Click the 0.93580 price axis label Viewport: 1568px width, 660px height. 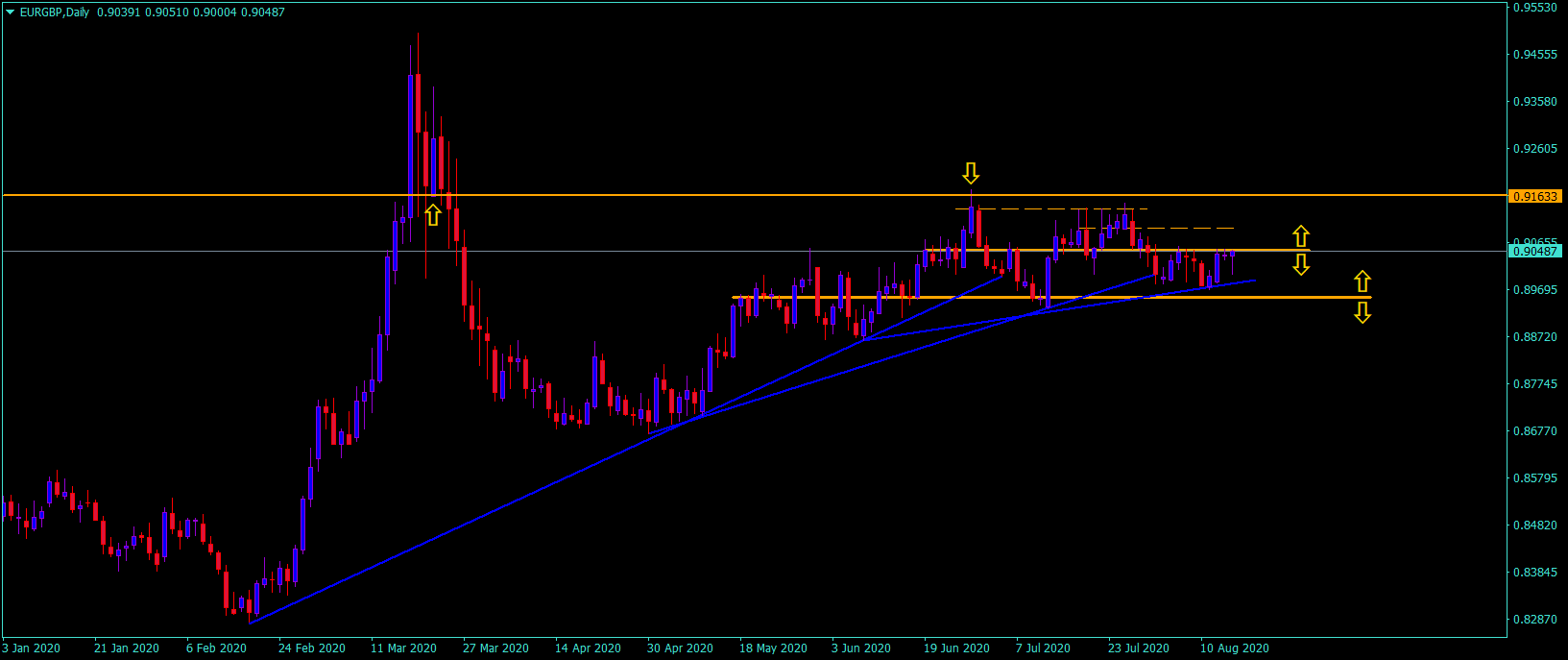pyautogui.click(x=1534, y=102)
